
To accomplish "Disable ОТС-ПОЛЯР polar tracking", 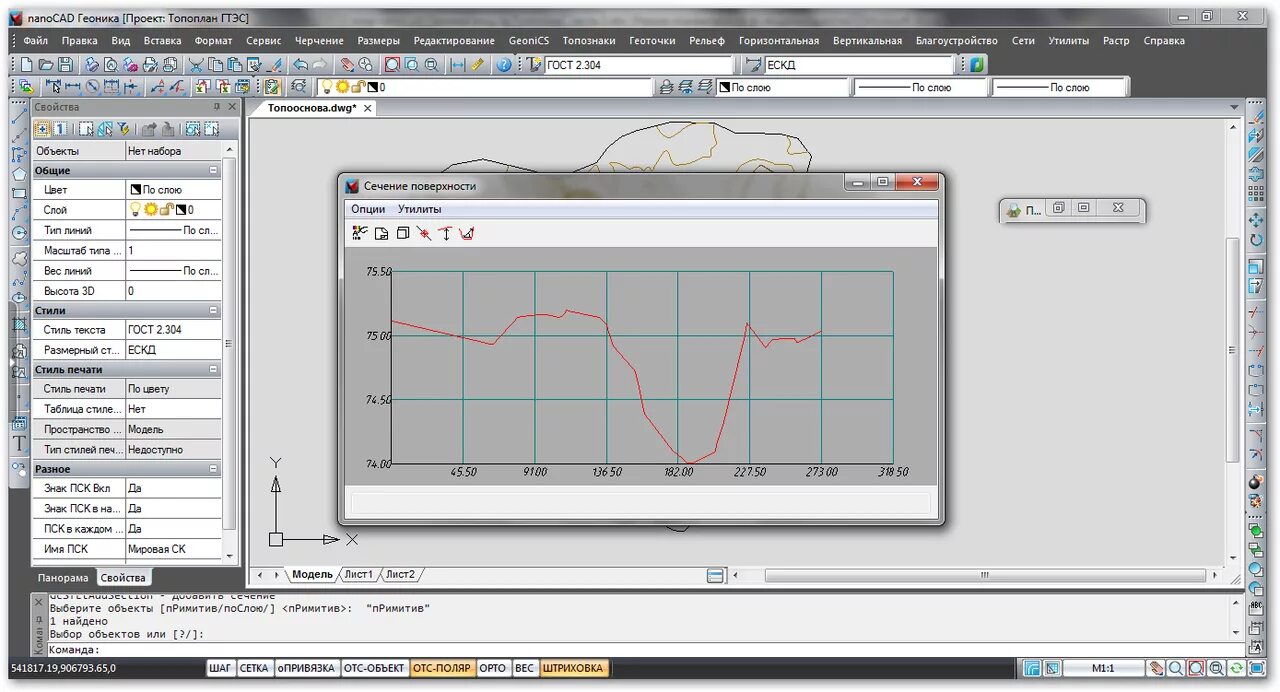I will coord(442,668).
